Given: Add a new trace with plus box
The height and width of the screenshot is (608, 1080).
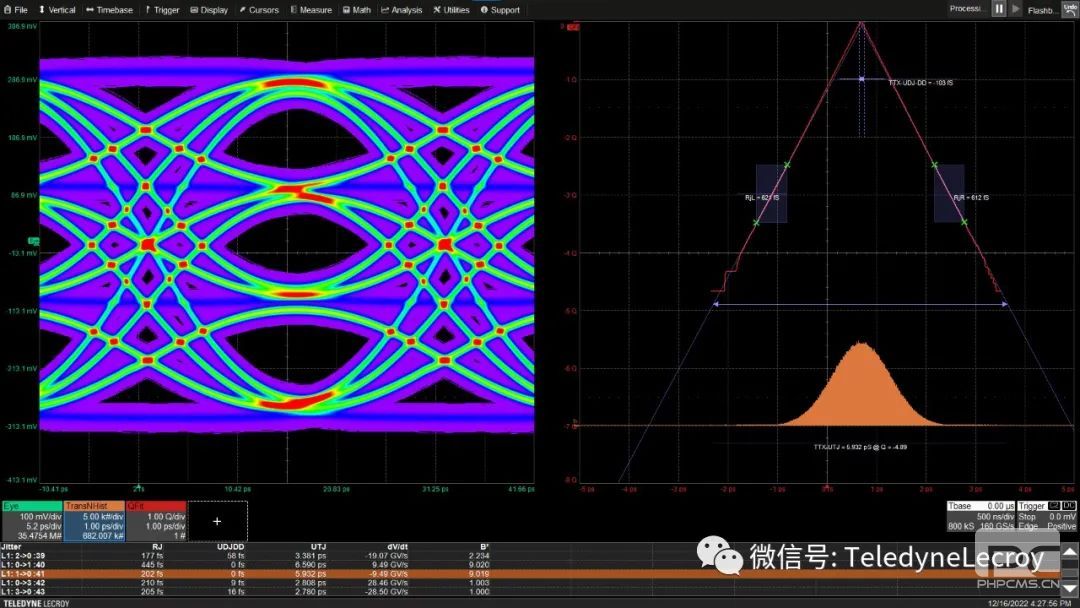Looking at the screenshot, I should 217,521.
